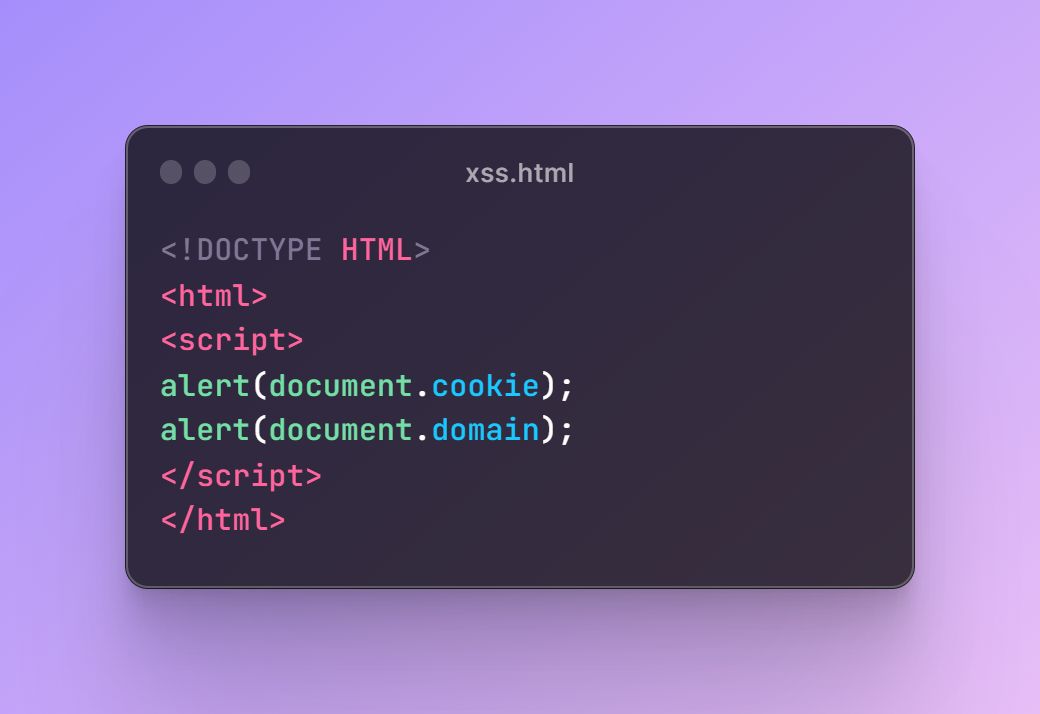Viewport: 1040px width, 714px height.
Task: Select the pink HTML keyword in doctype line
Action: [377, 251]
